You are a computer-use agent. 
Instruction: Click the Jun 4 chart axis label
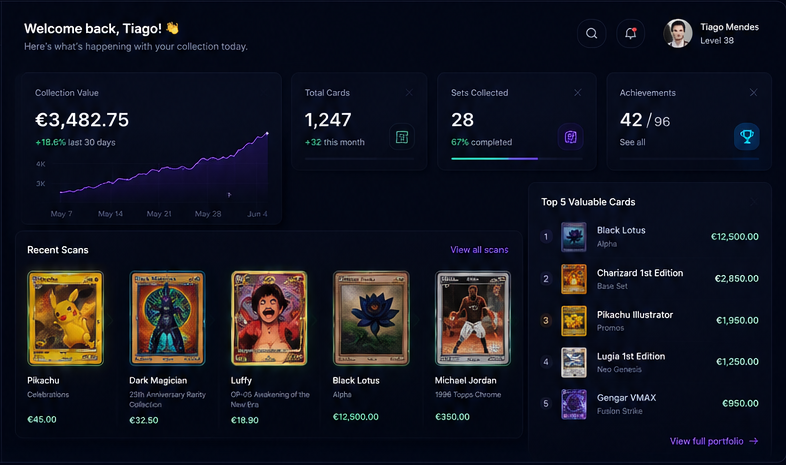pos(257,214)
